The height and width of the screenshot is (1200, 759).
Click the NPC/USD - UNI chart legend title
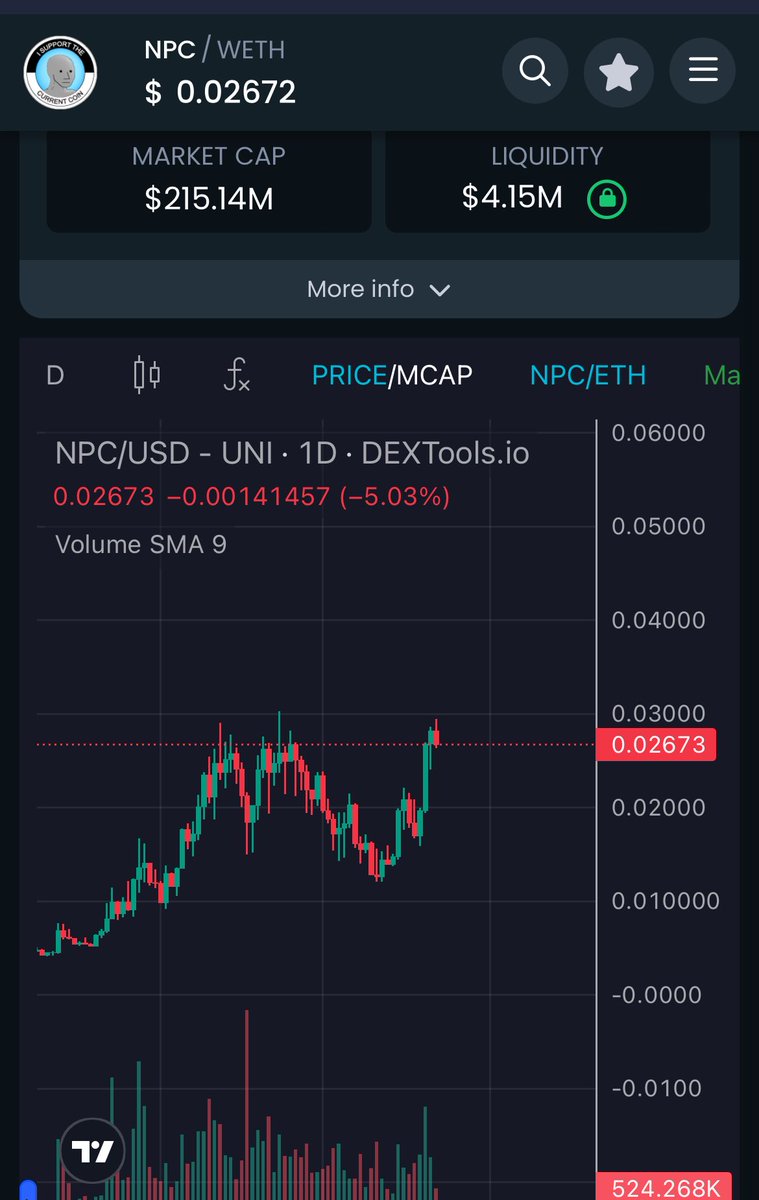(292, 454)
